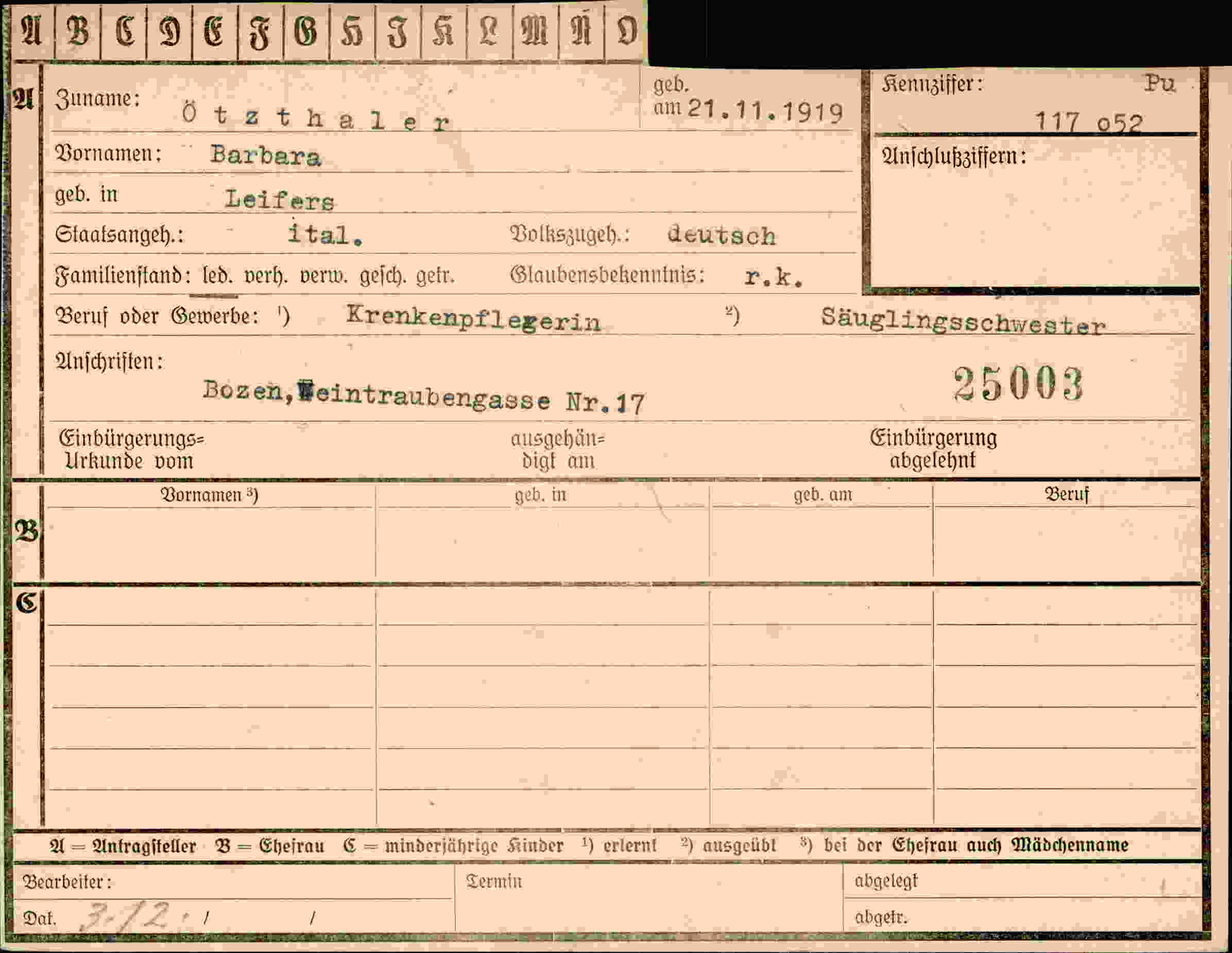Viewport: 1232px width, 953px height.
Task: Click the top alphabet index tab B
Action: [78, 30]
